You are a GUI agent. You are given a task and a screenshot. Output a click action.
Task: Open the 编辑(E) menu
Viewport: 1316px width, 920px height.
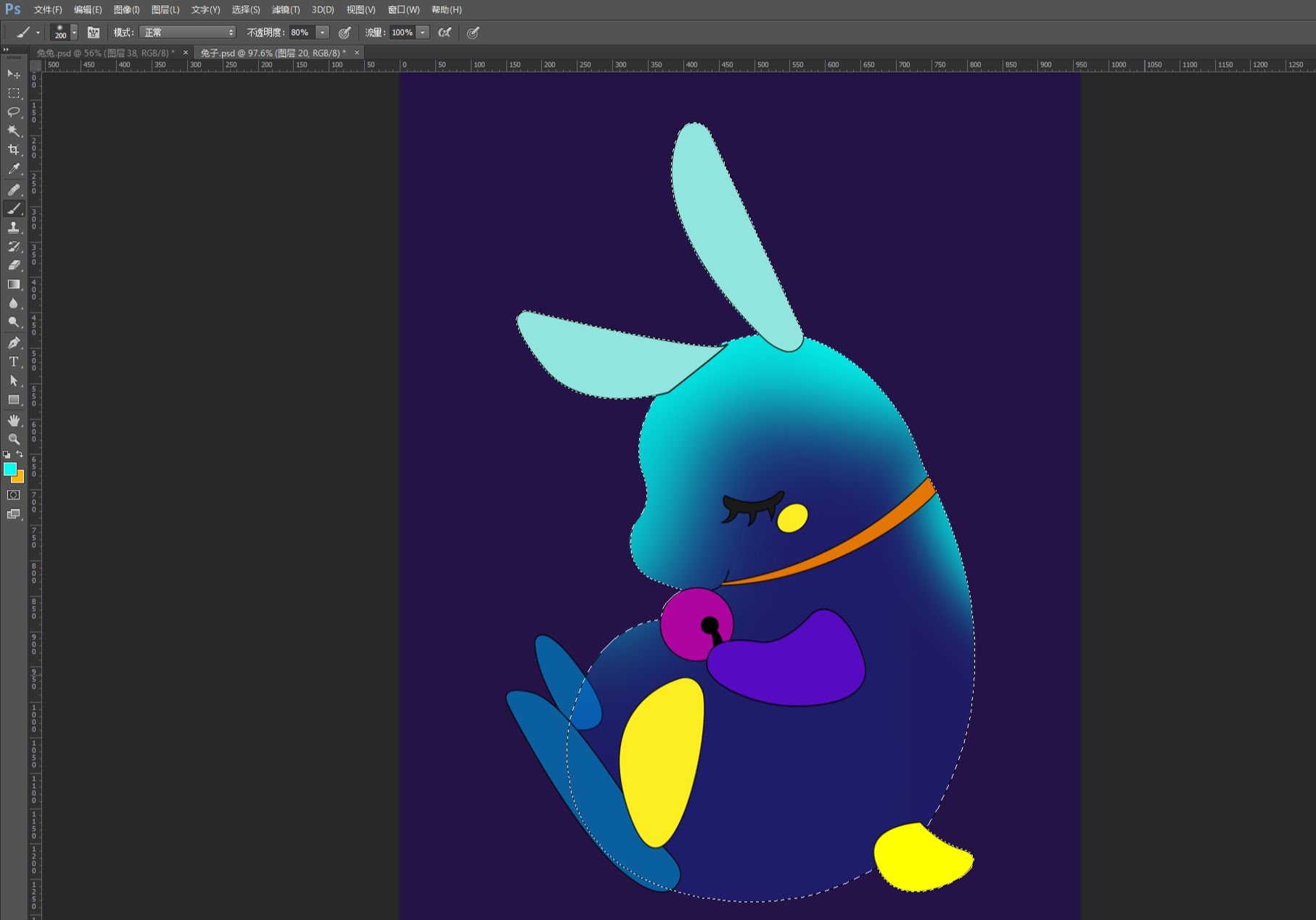click(88, 9)
